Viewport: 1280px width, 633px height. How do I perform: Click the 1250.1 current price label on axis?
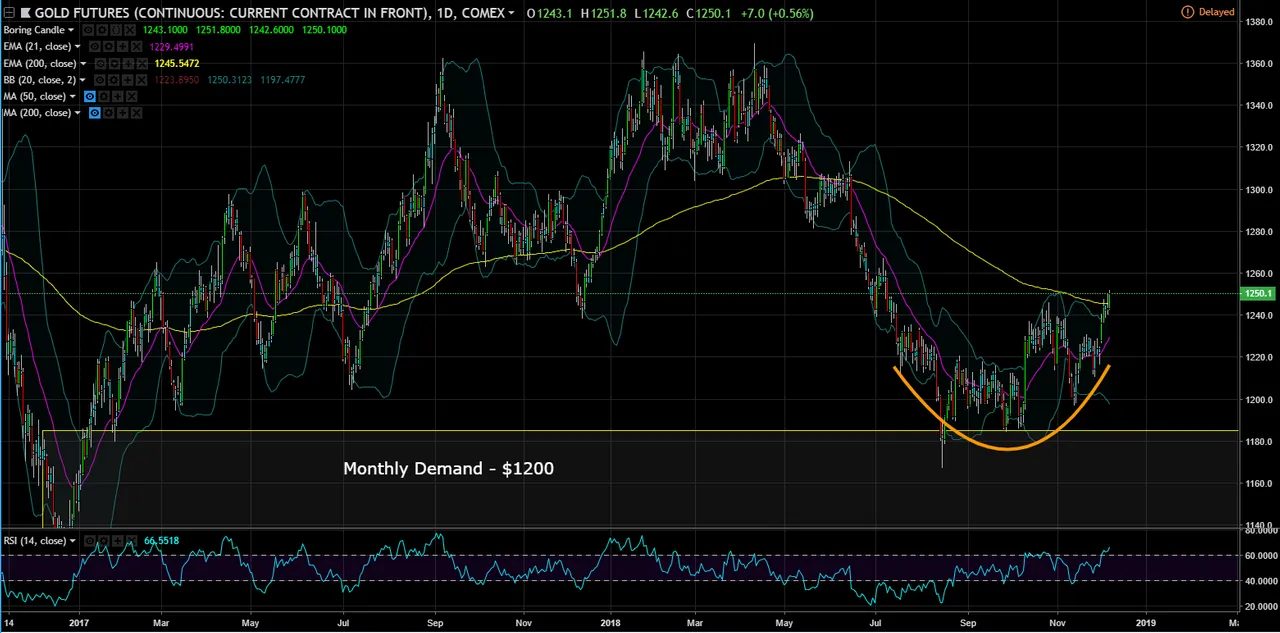1256,294
